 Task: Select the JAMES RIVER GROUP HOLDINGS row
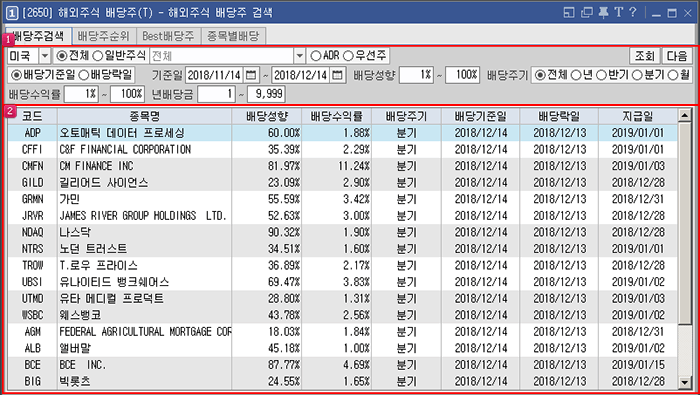click(342, 216)
